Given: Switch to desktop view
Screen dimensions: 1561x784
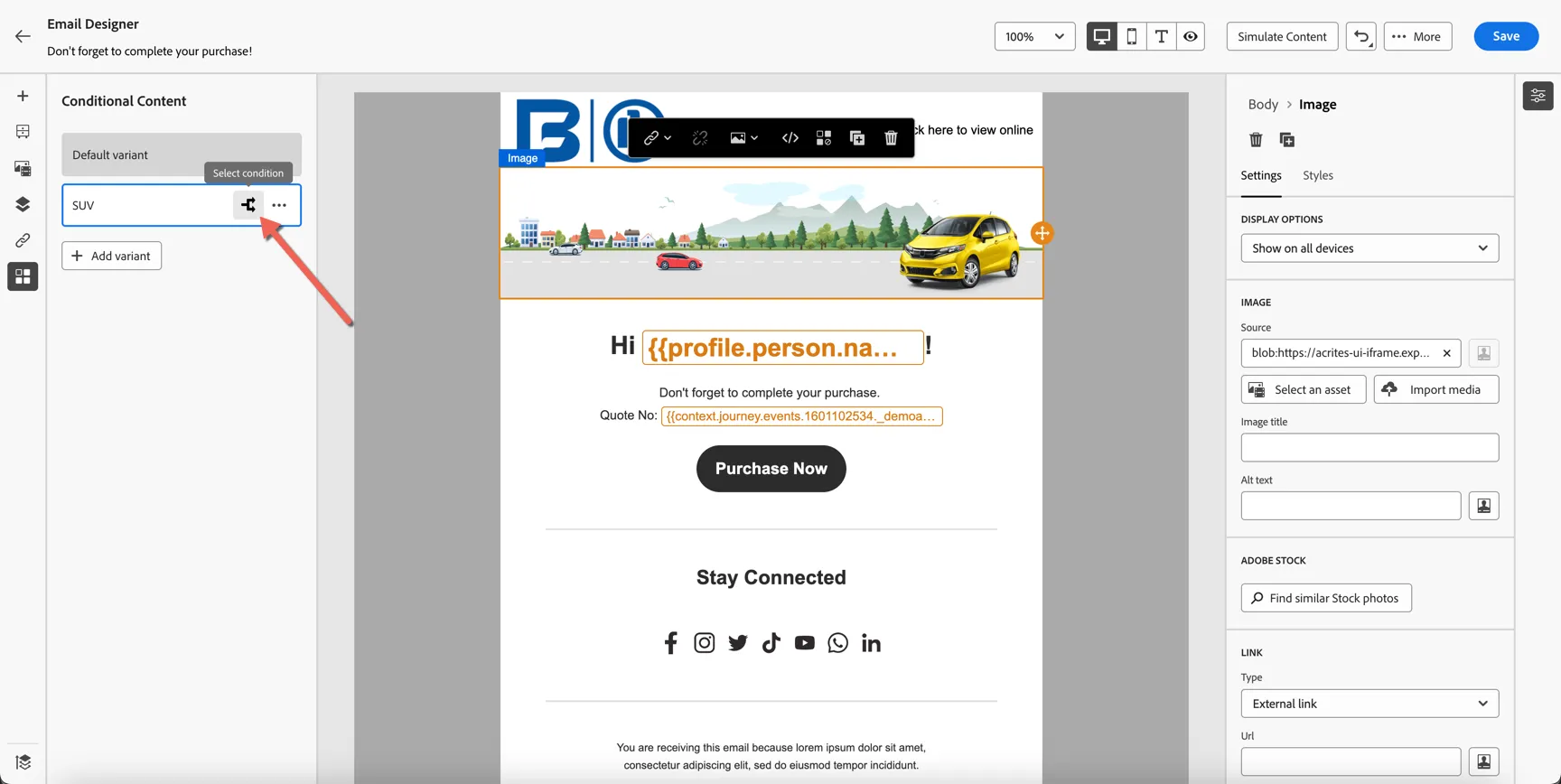Looking at the screenshot, I should point(1101,36).
